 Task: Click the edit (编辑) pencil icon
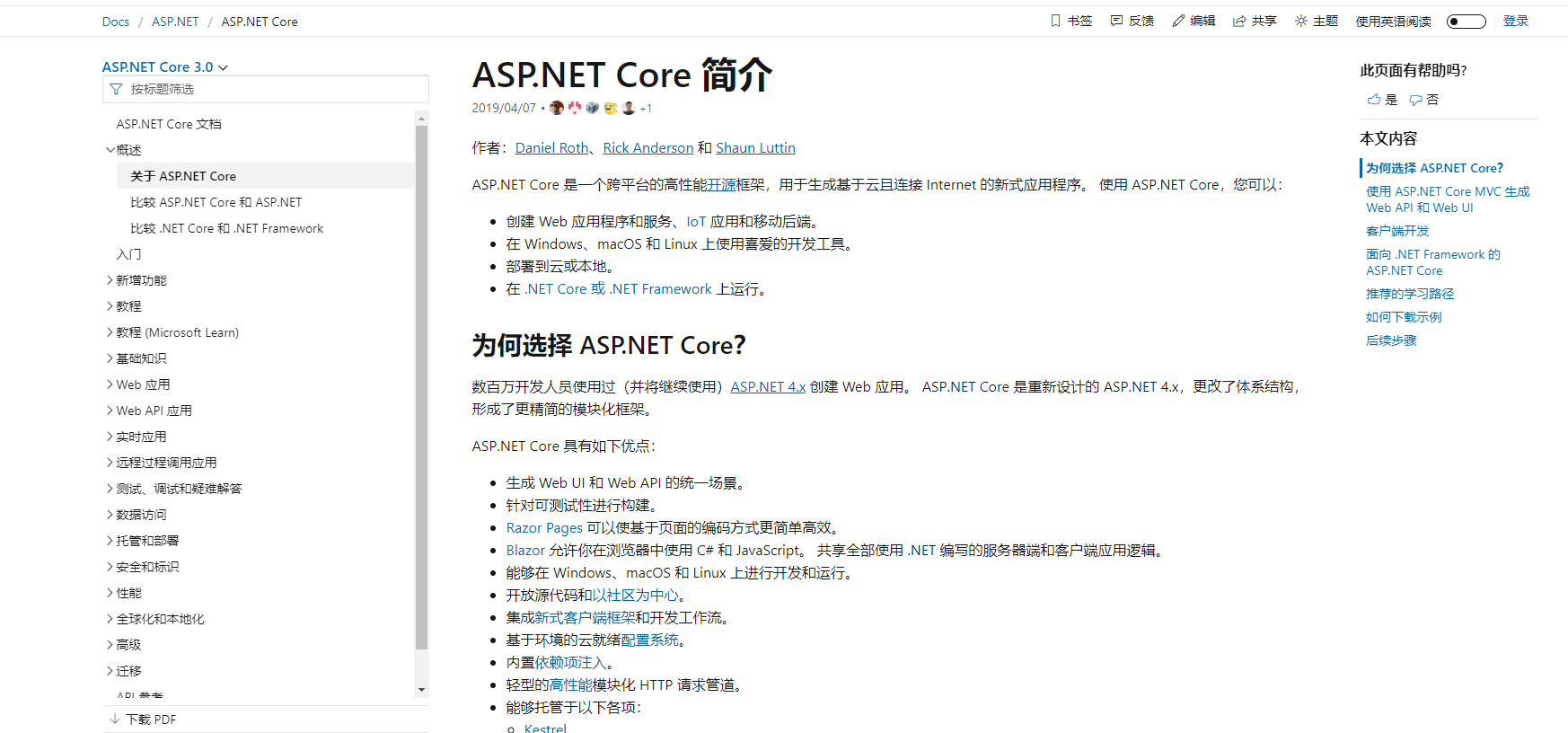1178,21
